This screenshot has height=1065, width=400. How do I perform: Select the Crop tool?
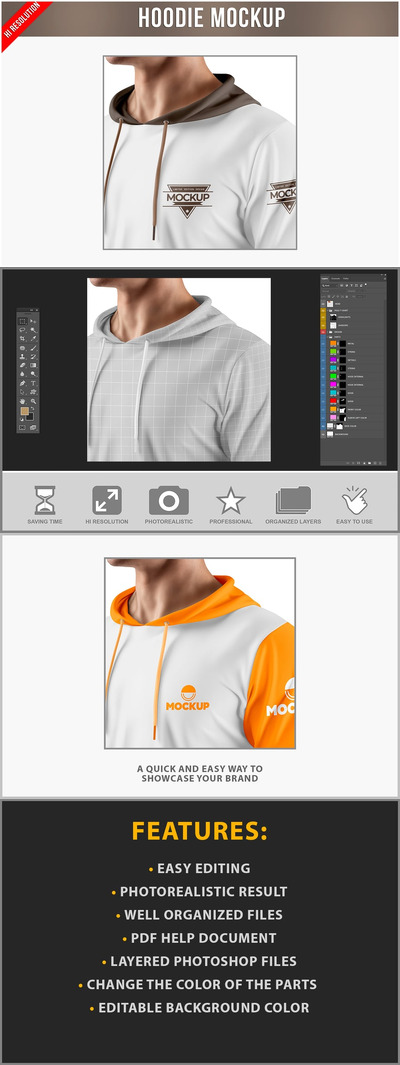tap(22, 338)
